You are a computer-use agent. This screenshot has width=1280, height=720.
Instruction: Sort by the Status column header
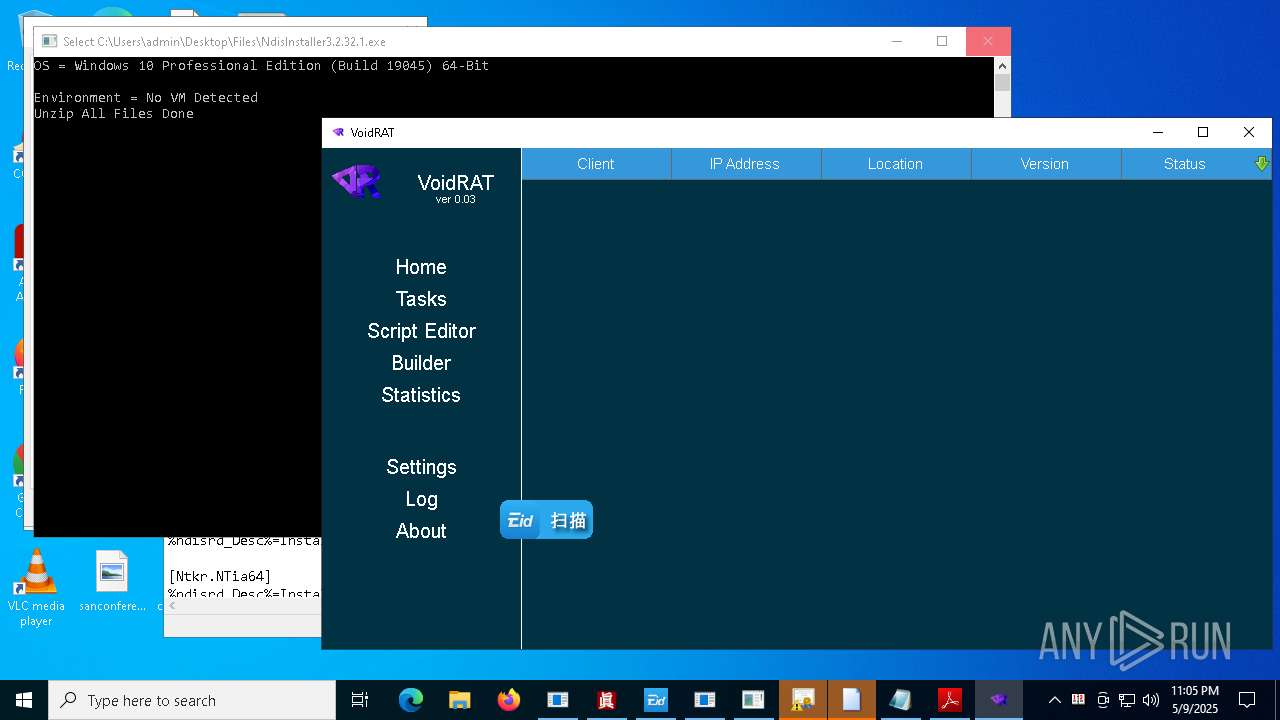[1185, 164]
